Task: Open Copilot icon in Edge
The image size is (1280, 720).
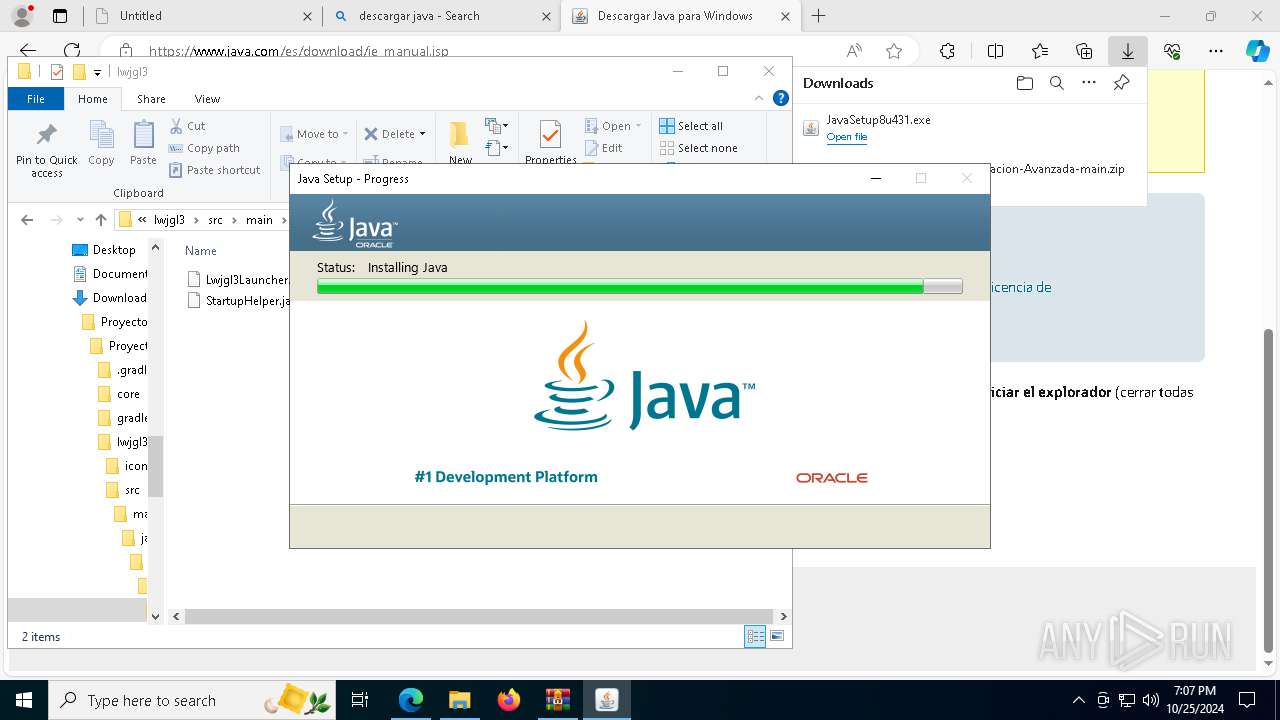Action: pyautogui.click(x=1257, y=51)
